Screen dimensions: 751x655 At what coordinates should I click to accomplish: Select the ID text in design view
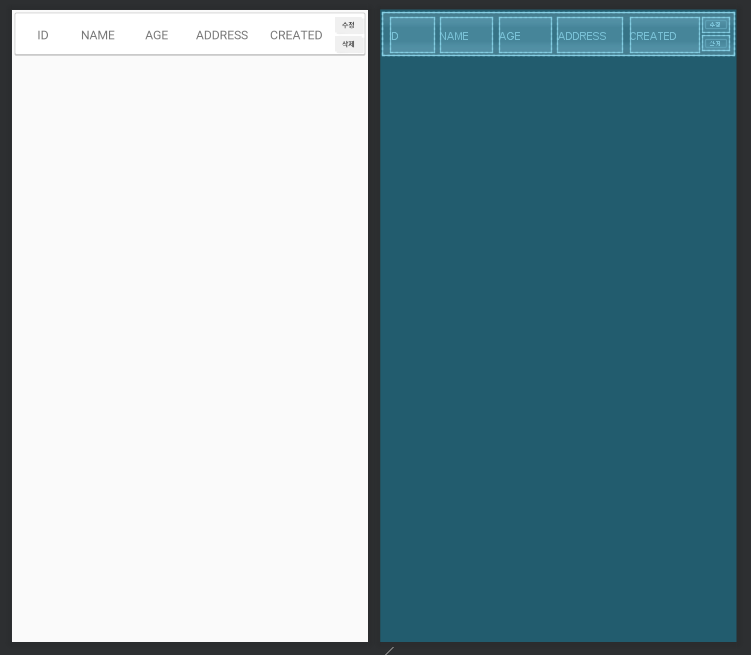[x=43, y=35]
